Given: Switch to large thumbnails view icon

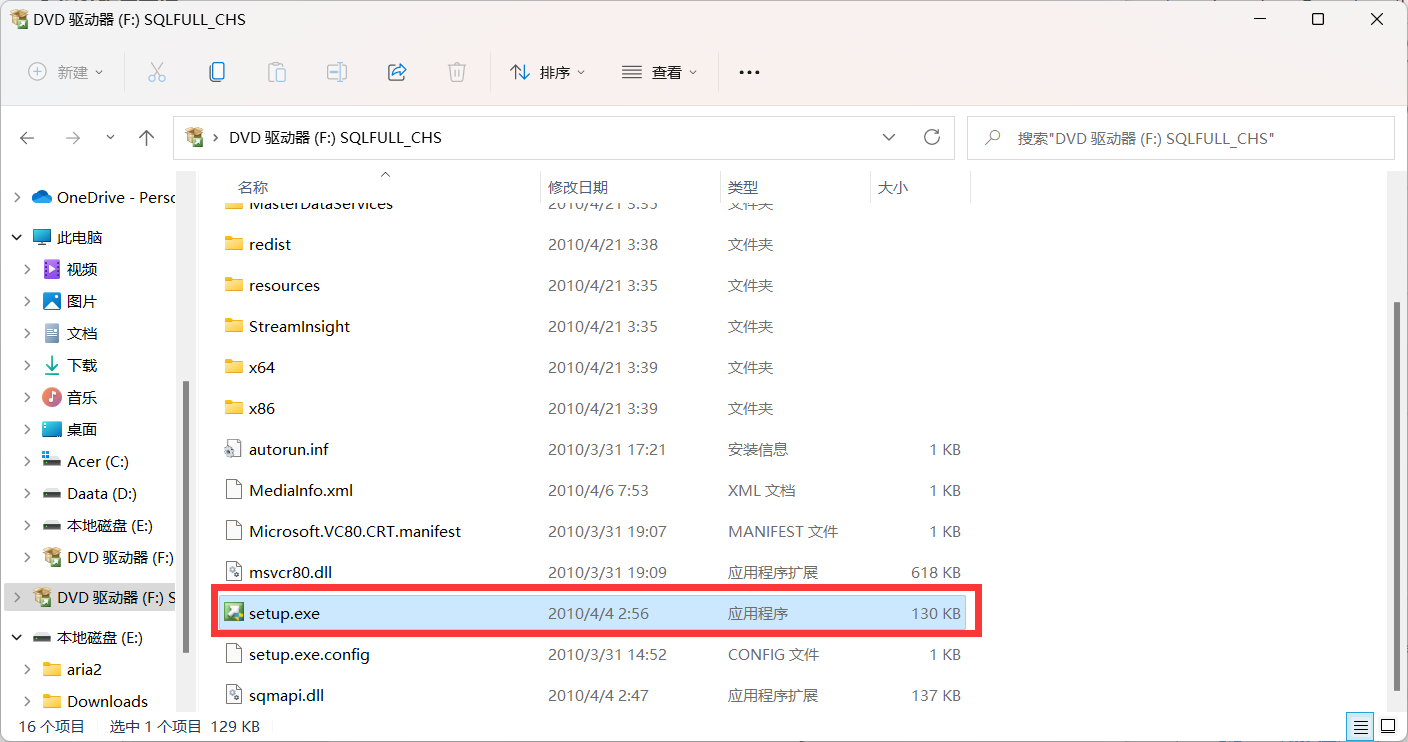Looking at the screenshot, I should (1388, 725).
